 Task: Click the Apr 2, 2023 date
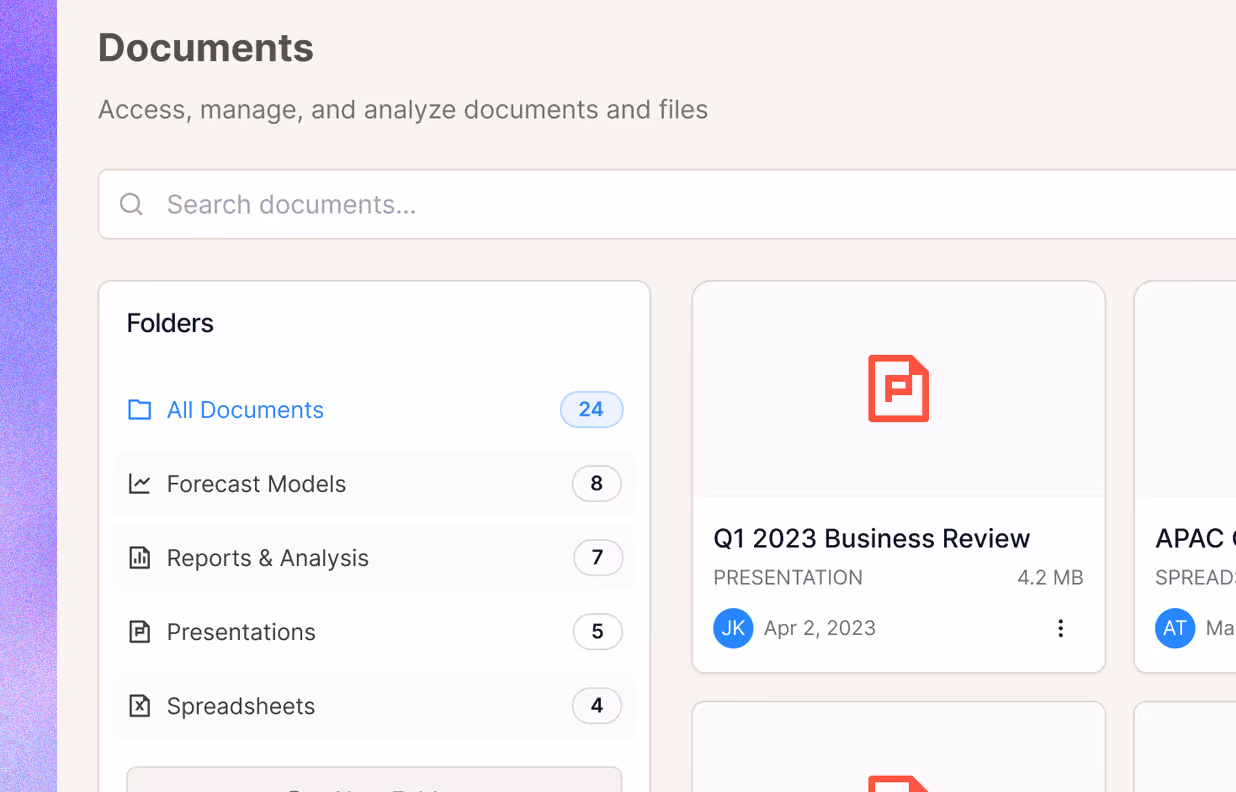[820, 628]
